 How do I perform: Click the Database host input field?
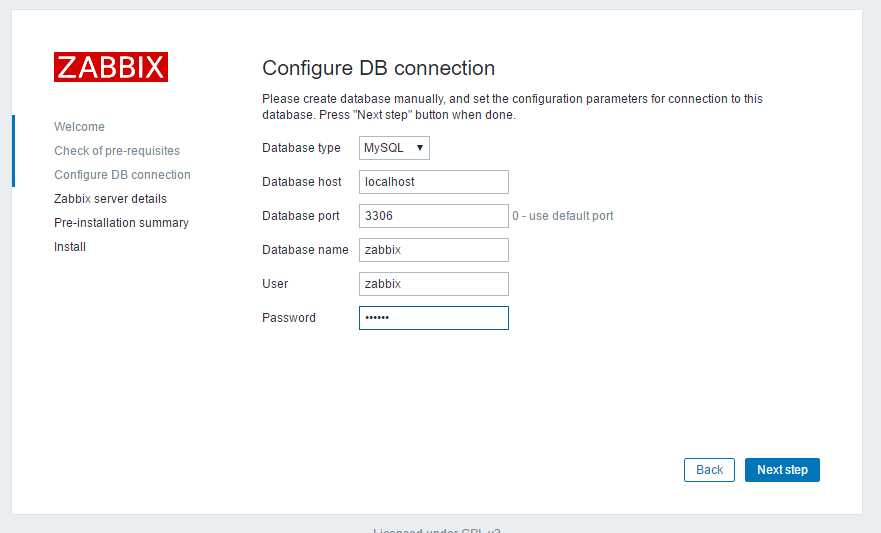tap(434, 182)
